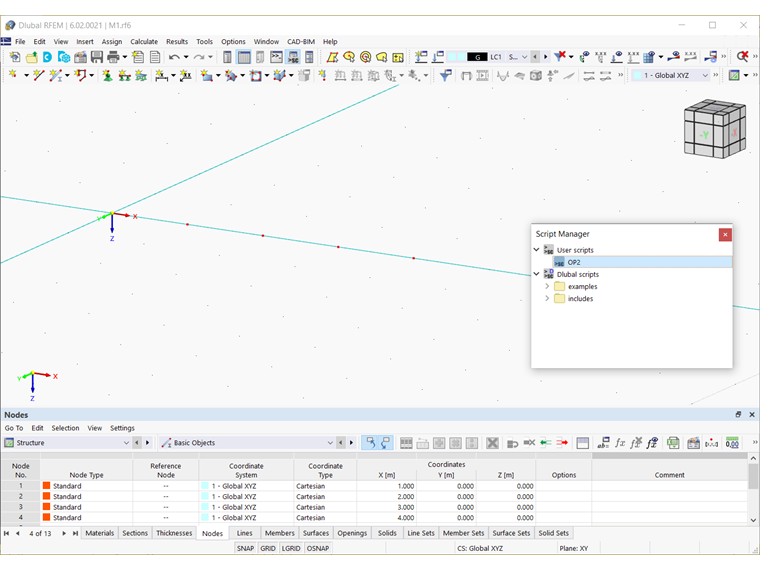Viewport: 760px width, 570px height.
Task: Go to next load case arrow
Action: click(x=546, y=57)
